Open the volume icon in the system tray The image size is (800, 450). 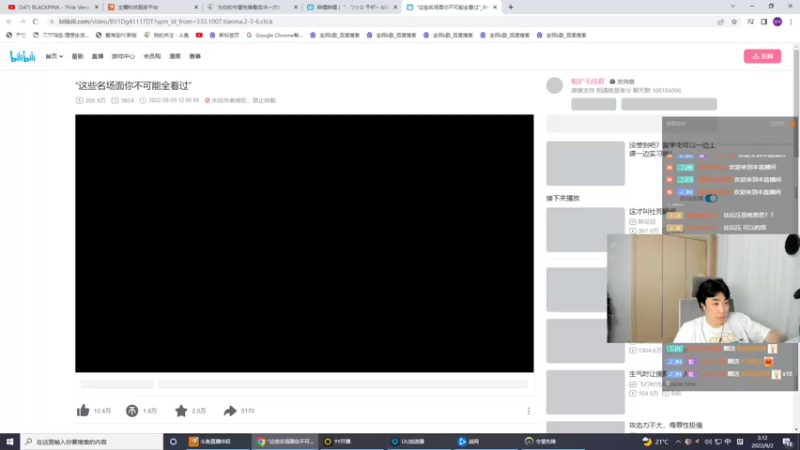708,441
